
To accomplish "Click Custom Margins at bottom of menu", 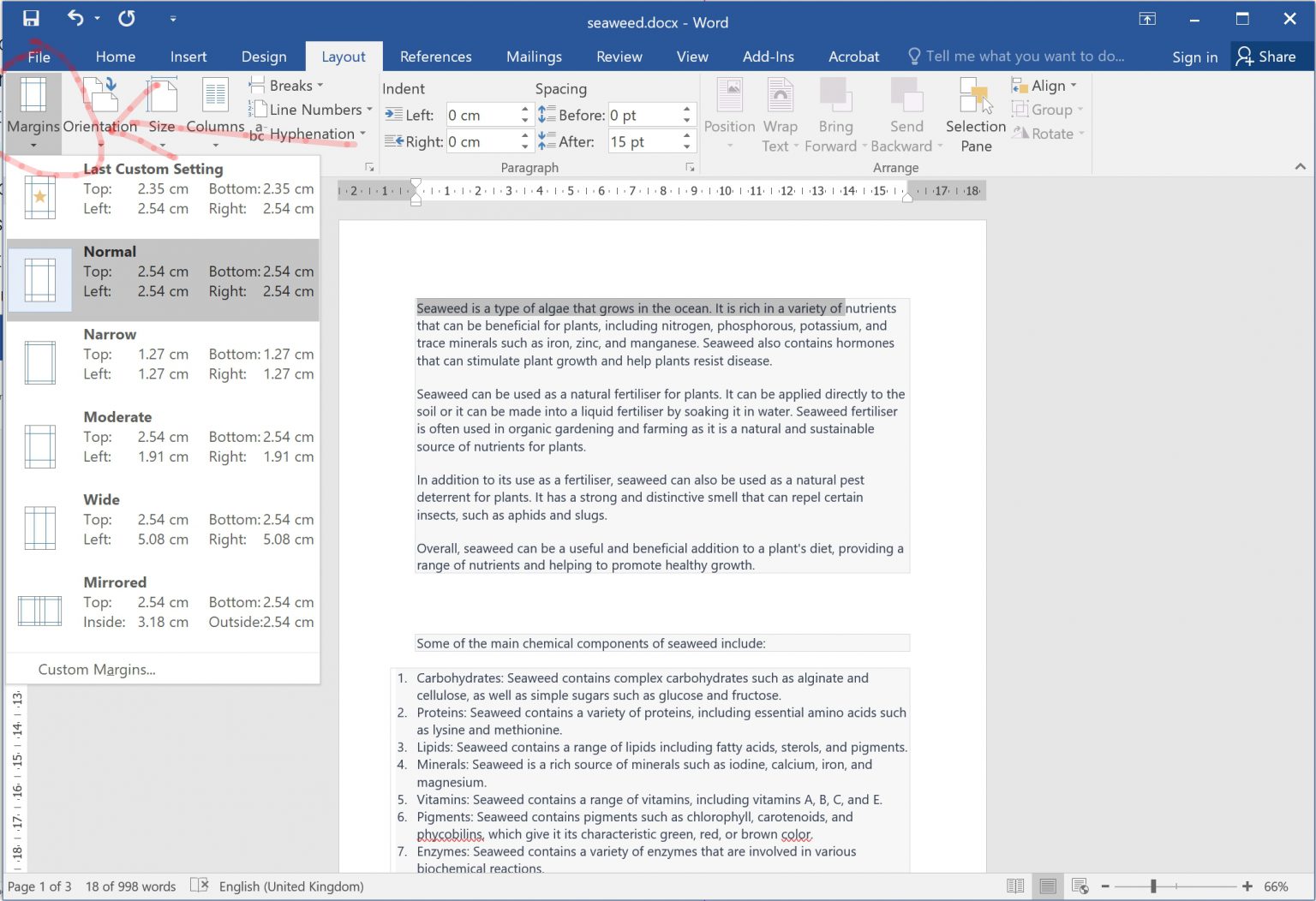I will click(x=97, y=669).
